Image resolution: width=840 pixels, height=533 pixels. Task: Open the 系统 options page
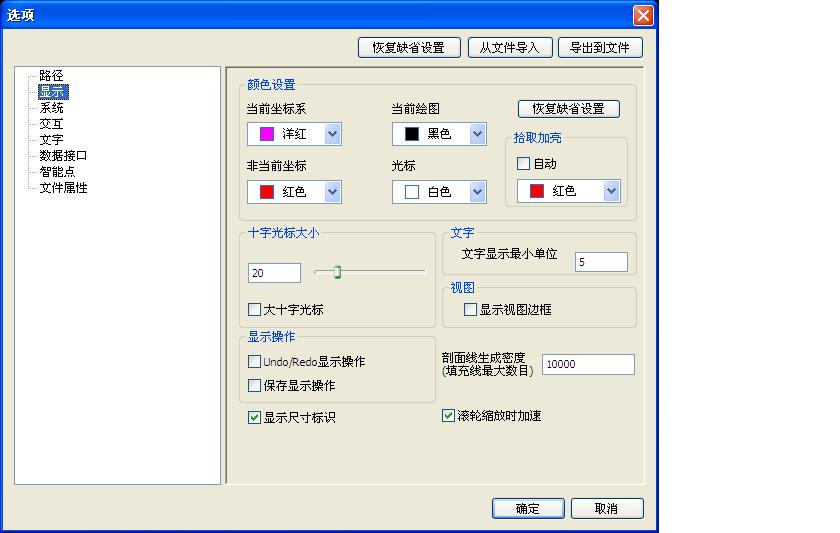click(x=51, y=108)
